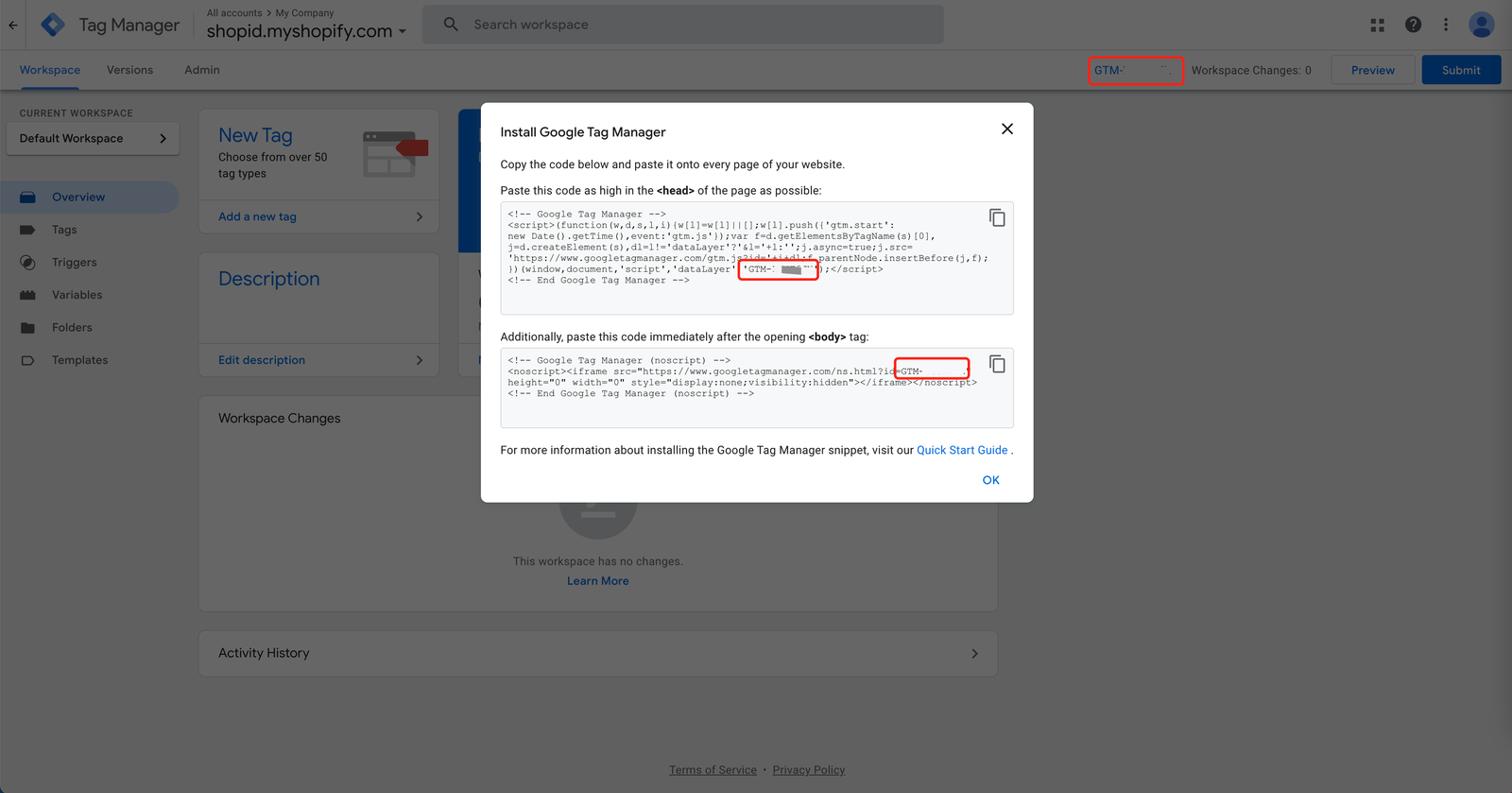Go back using the left arrow
1512x793 pixels.
[13, 26]
